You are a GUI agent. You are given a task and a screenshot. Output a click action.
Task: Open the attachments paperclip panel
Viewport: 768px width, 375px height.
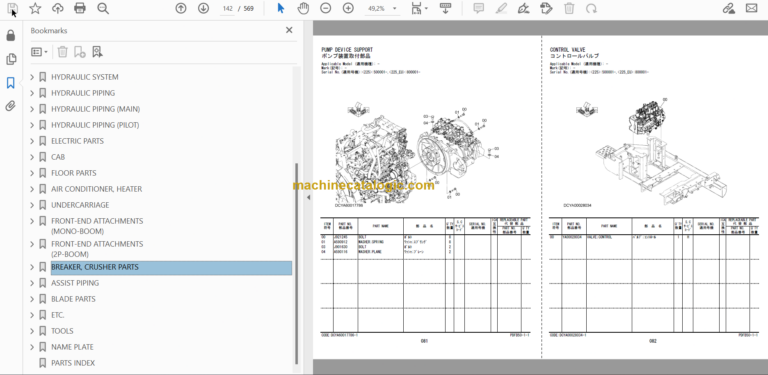point(11,106)
